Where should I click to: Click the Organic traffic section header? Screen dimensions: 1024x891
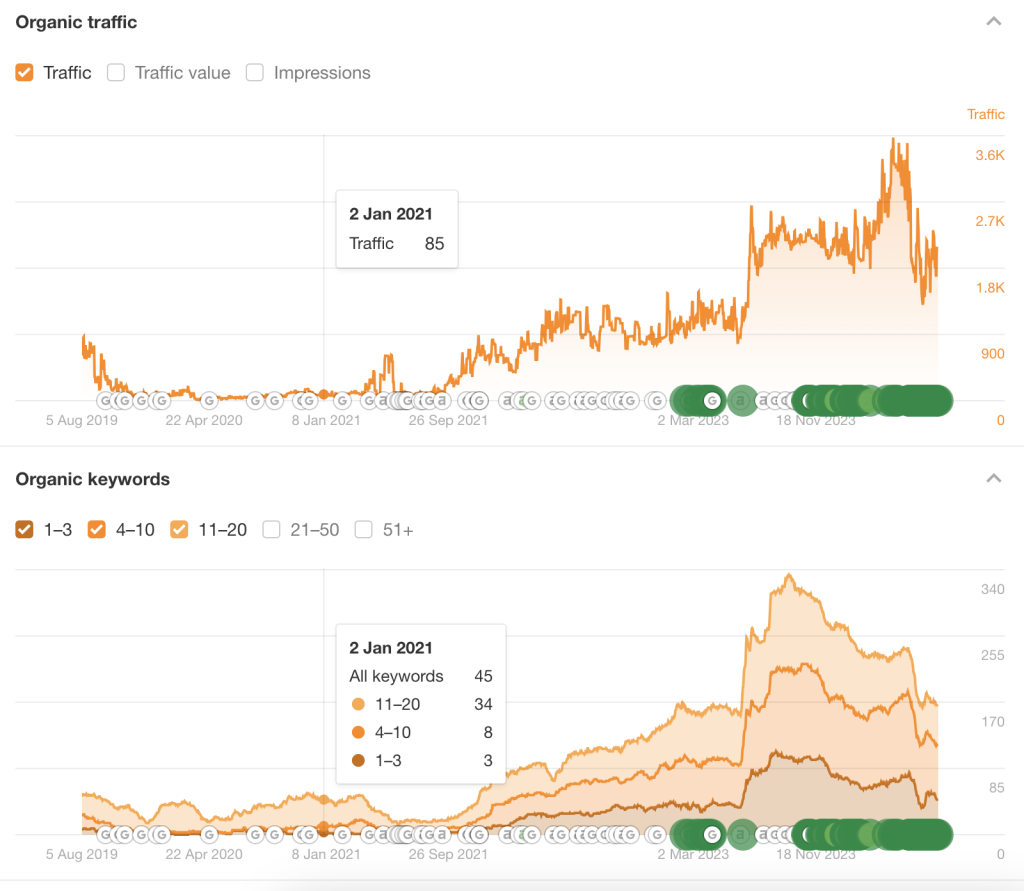(x=76, y=21)
